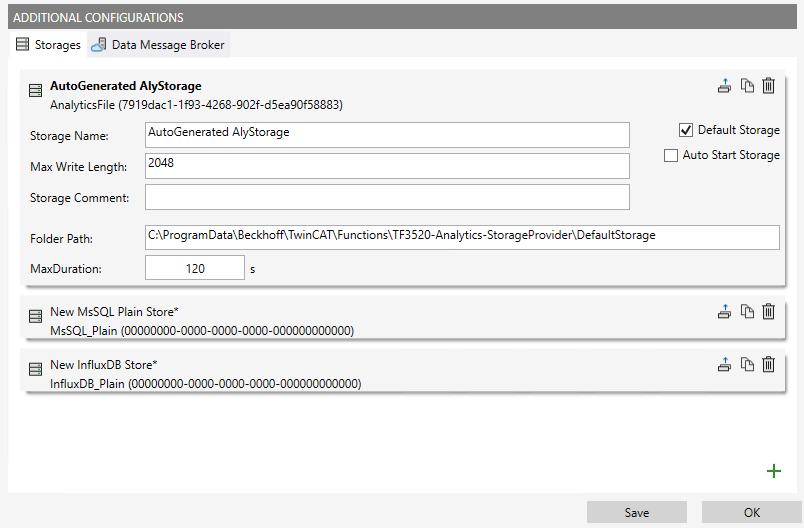This screenshot has width=804, height=528.
Task: Click the Max Write Length label
Action: 78,167
